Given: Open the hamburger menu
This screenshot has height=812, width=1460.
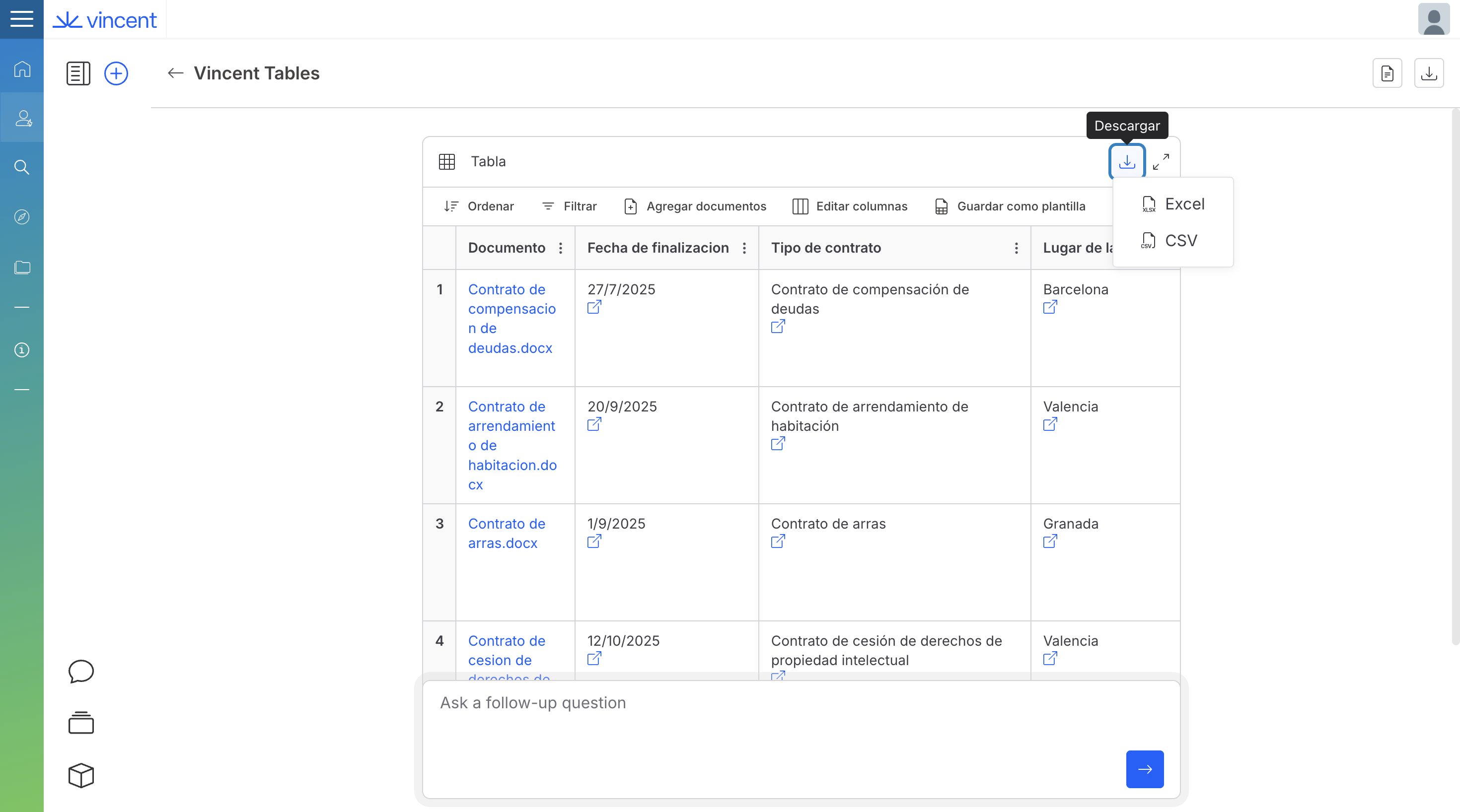Looking at the screenshot, I should click(x=21, y=19).
